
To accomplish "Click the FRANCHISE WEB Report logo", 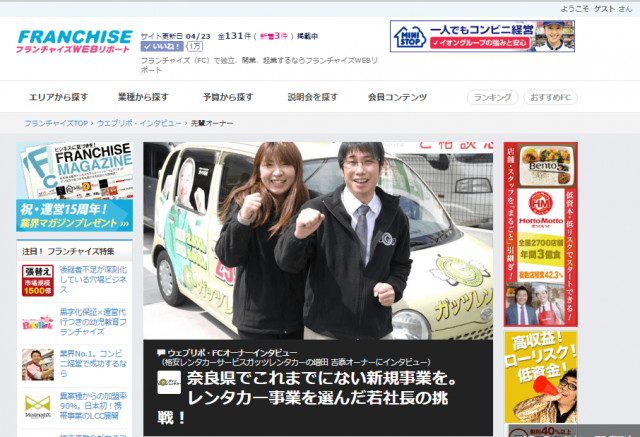I will (75, 42).
